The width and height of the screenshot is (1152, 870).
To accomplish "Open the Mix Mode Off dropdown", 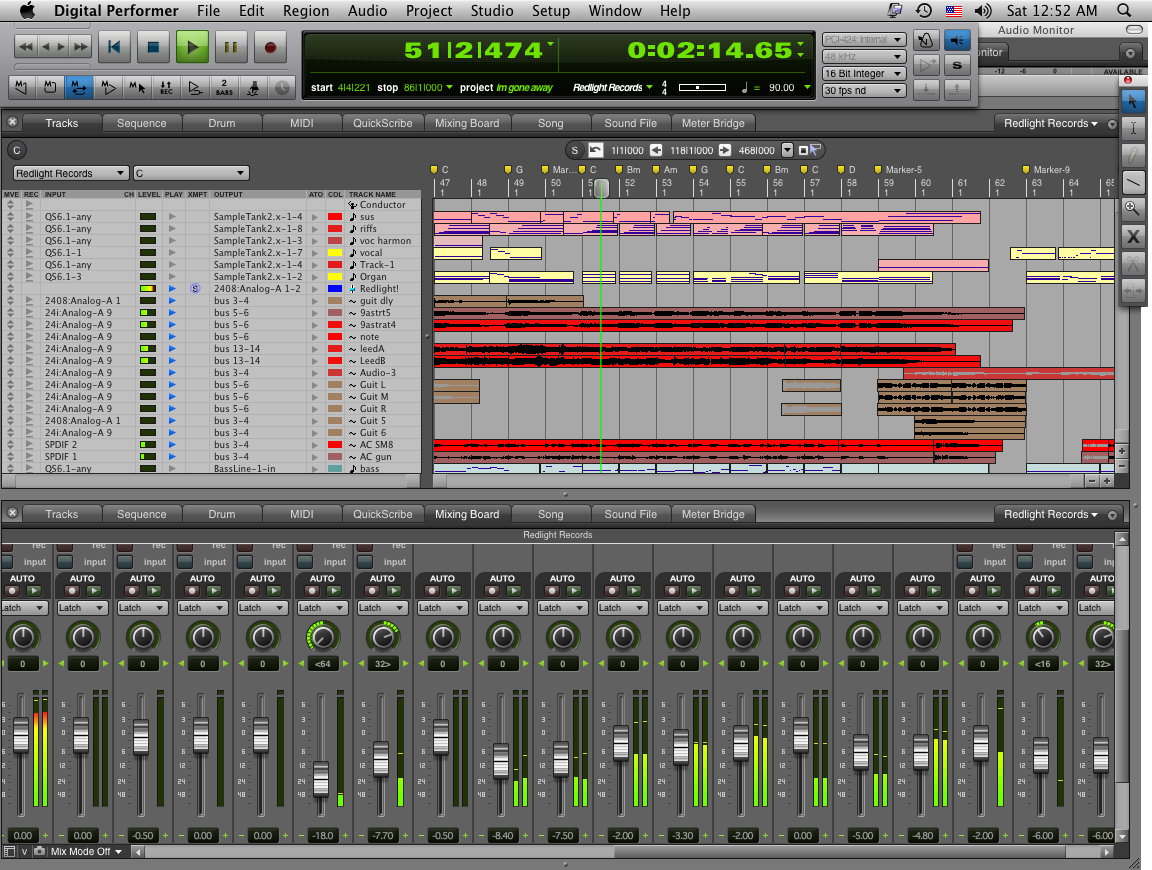I will tap(86, 852).
